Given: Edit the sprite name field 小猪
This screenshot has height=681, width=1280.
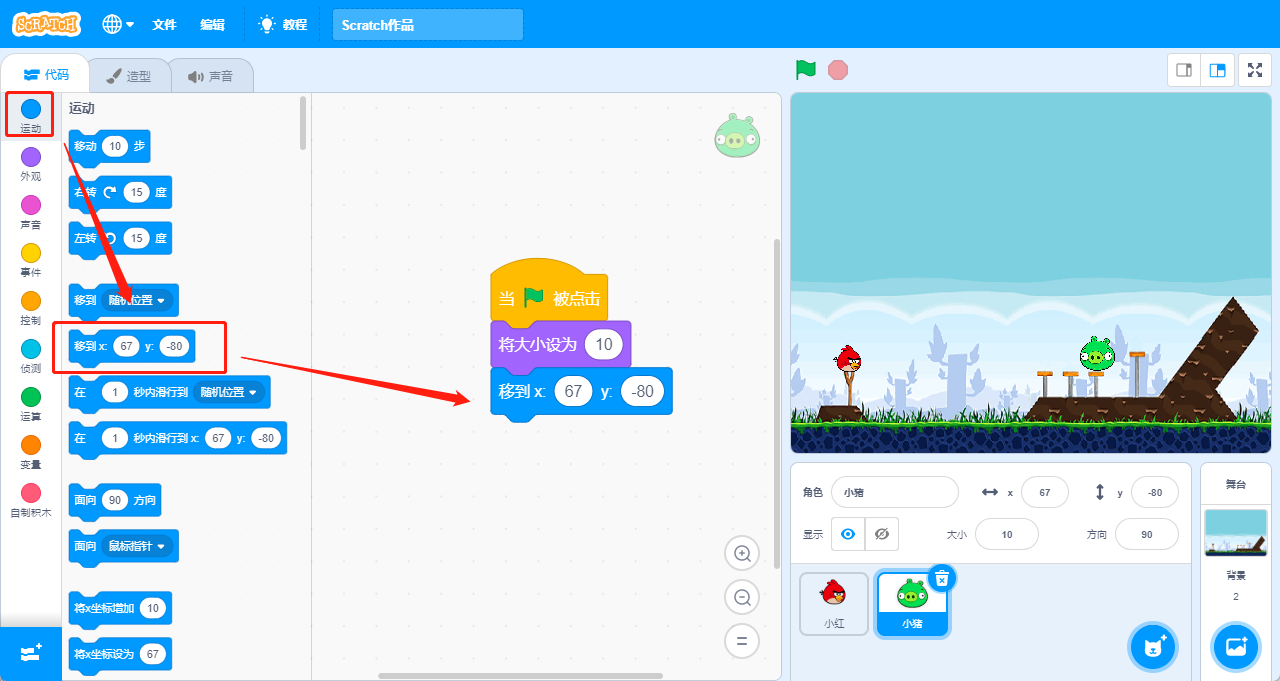Looking at the screenshot, I should (x=894, y=492).
